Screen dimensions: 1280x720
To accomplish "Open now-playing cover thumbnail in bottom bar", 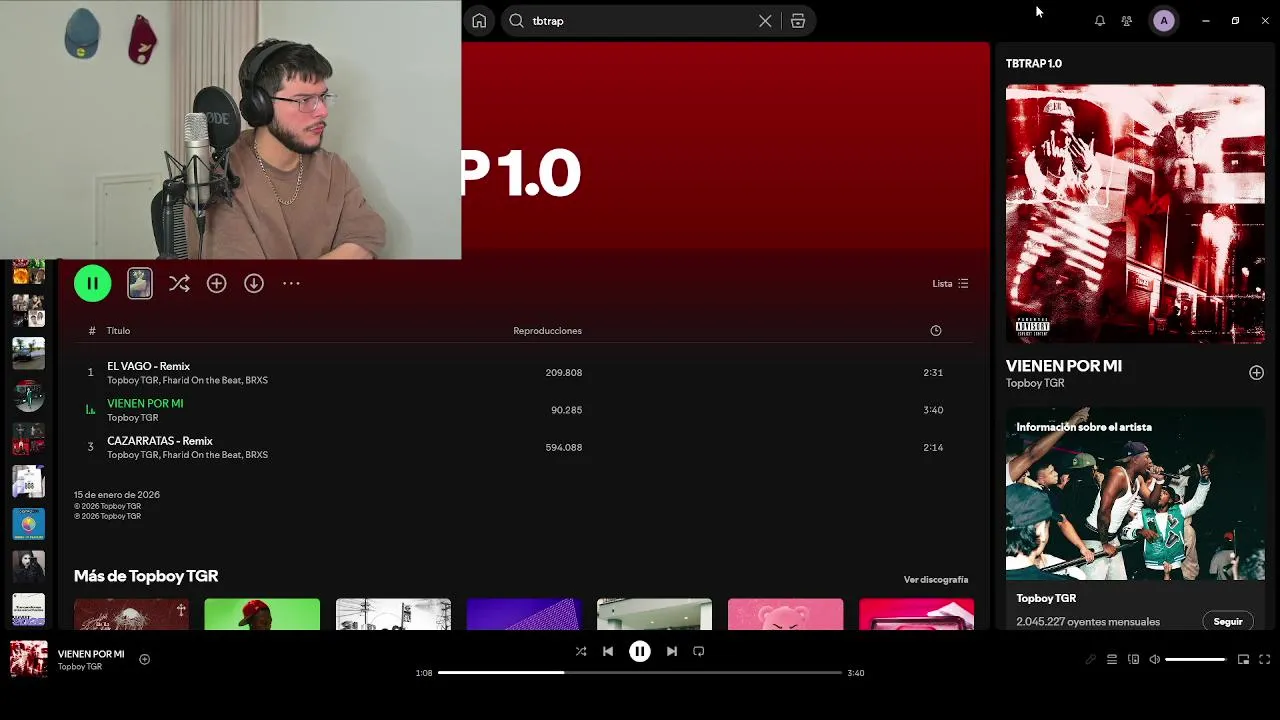I will point(29,660).
